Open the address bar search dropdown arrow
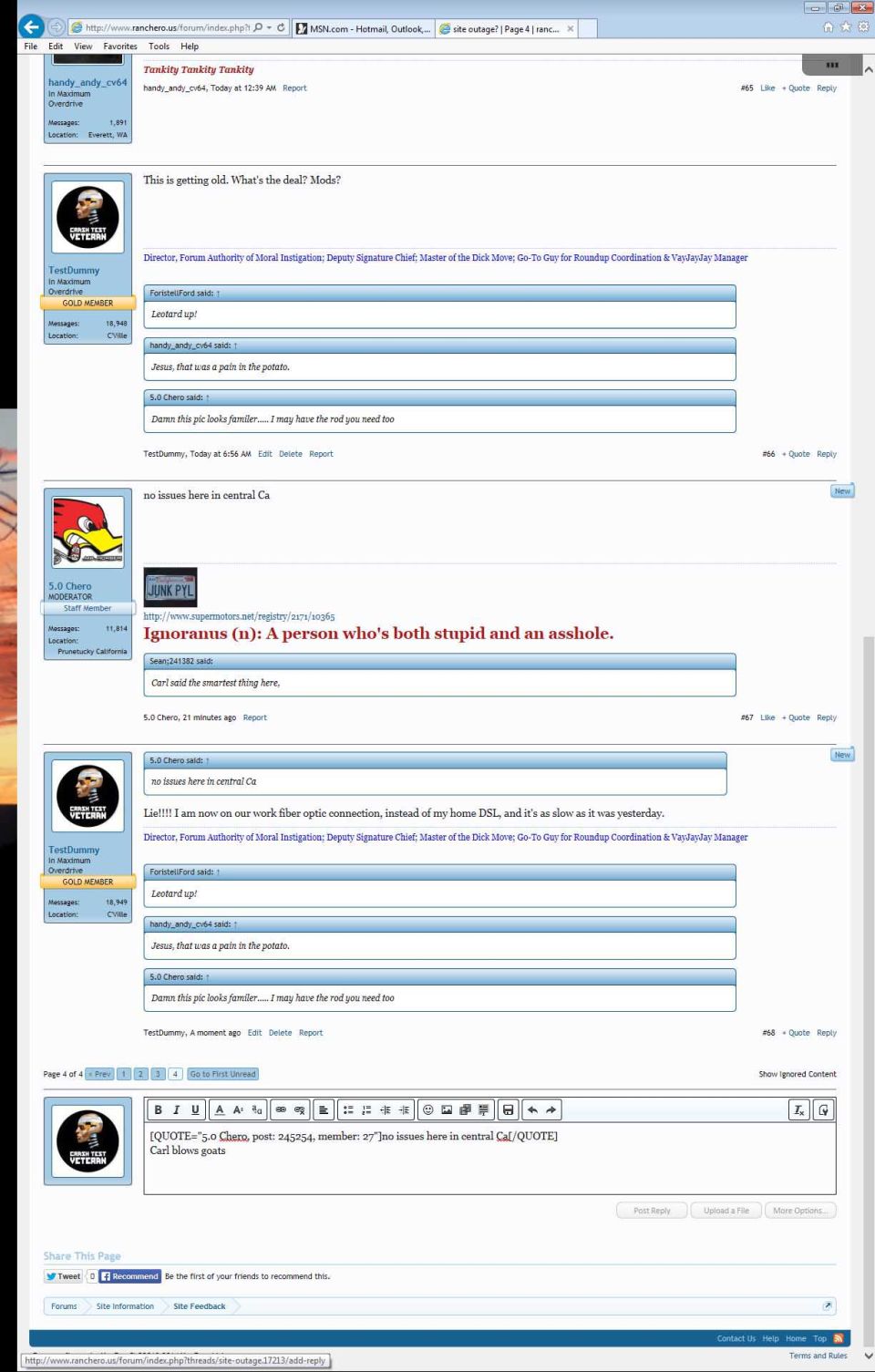Screen dimensions: 875x1372 pyautogui.click(x=270, y=27)
